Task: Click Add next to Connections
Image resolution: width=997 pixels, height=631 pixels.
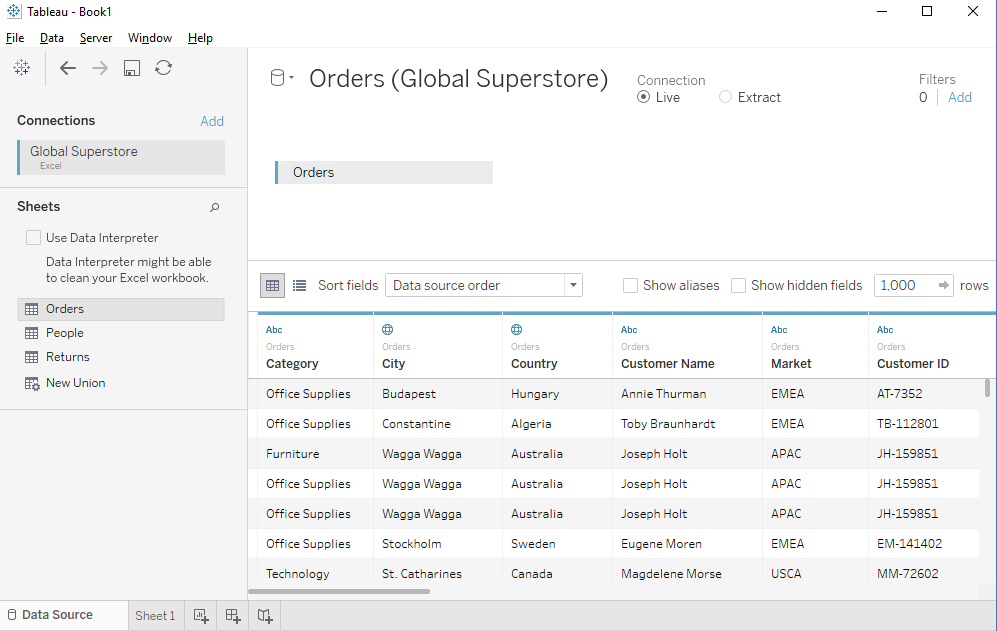Action: (212, 121)
